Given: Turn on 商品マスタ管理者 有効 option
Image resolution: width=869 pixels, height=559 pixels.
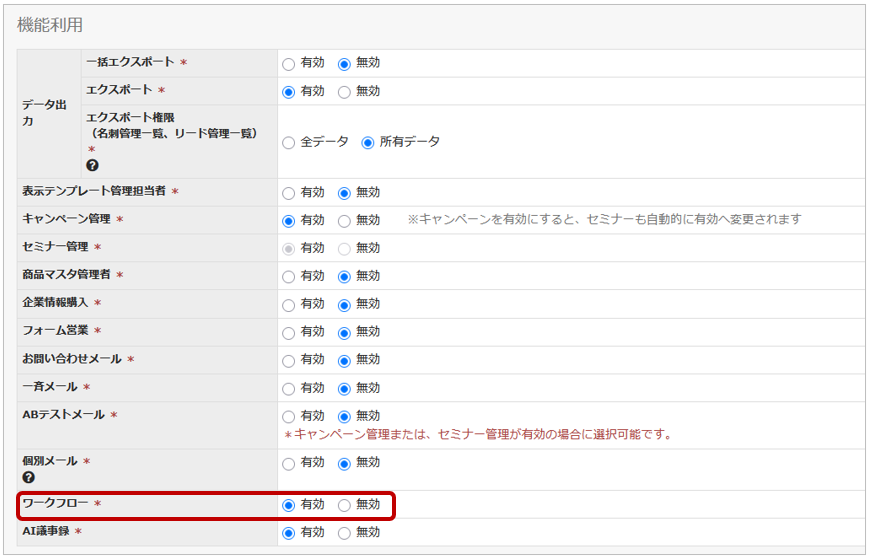Looking at the screenshot, I should pos(289,276).
